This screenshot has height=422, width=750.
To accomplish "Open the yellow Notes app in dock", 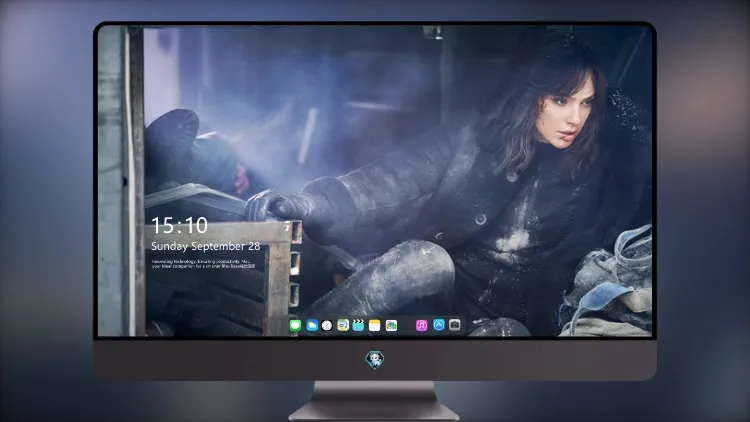I will (375, 326).
